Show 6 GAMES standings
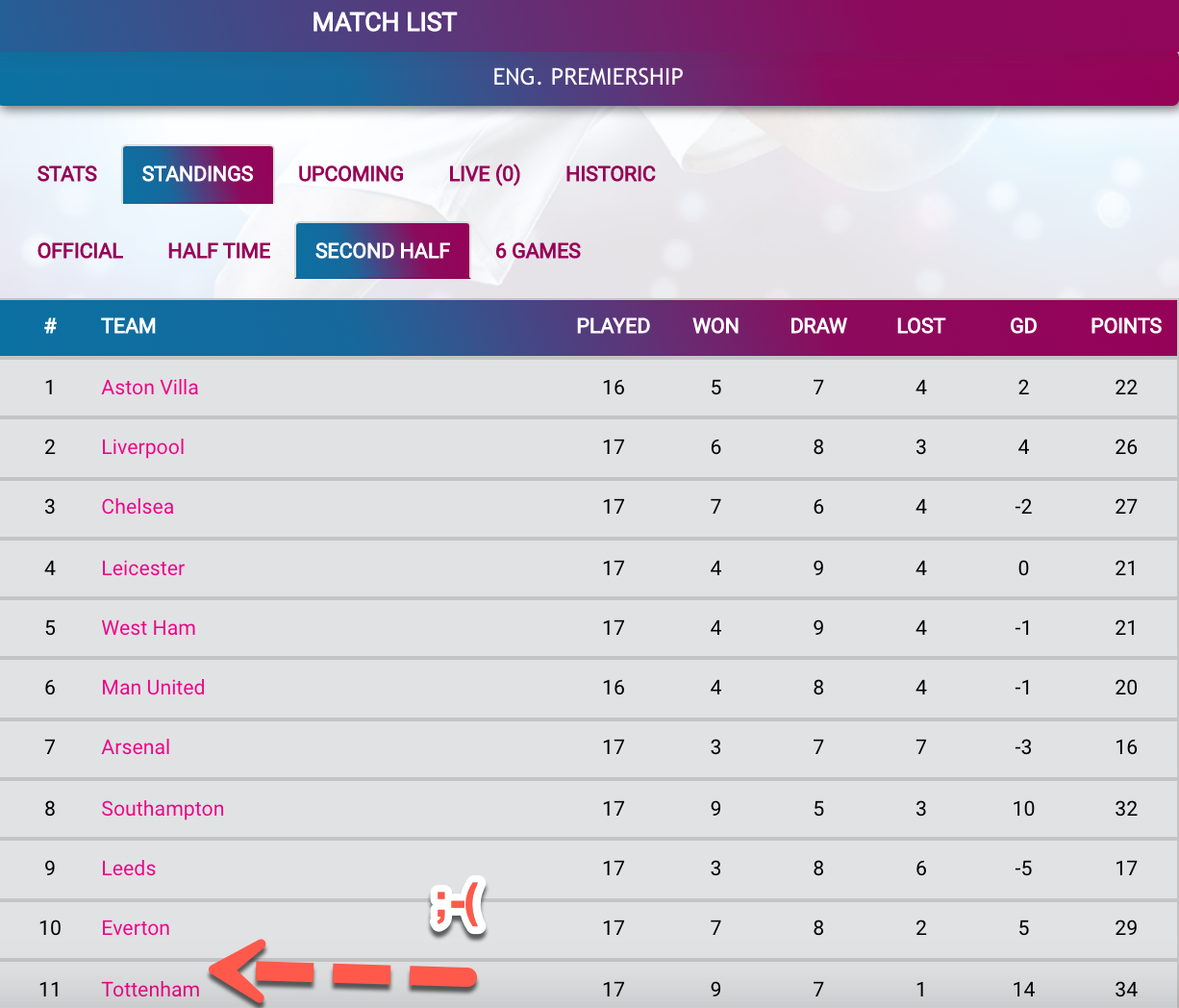This screenshot has width=1179, height=1008. coord(539,251)
